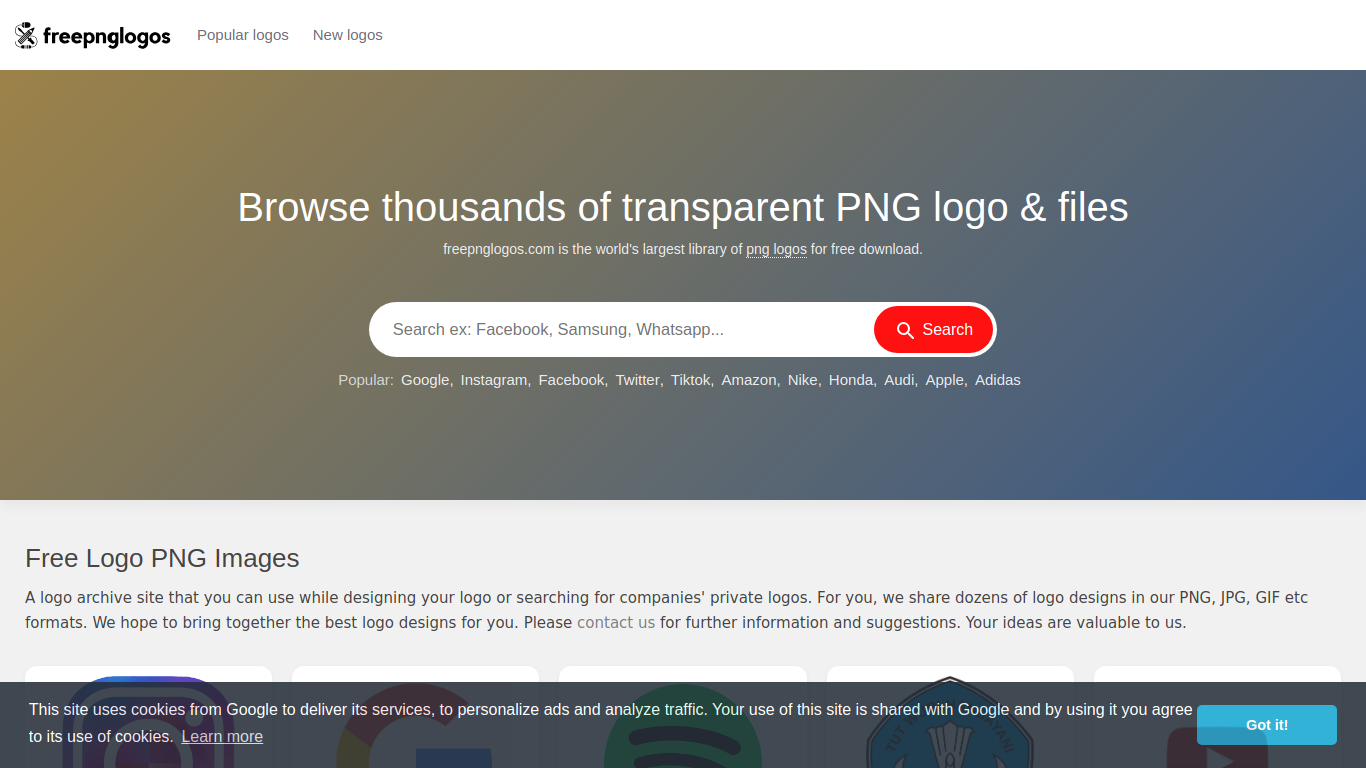The height and width of the screenshot is (768, 1366).
Task: Select the popular search term Audi
Action: tap(899, 380)
